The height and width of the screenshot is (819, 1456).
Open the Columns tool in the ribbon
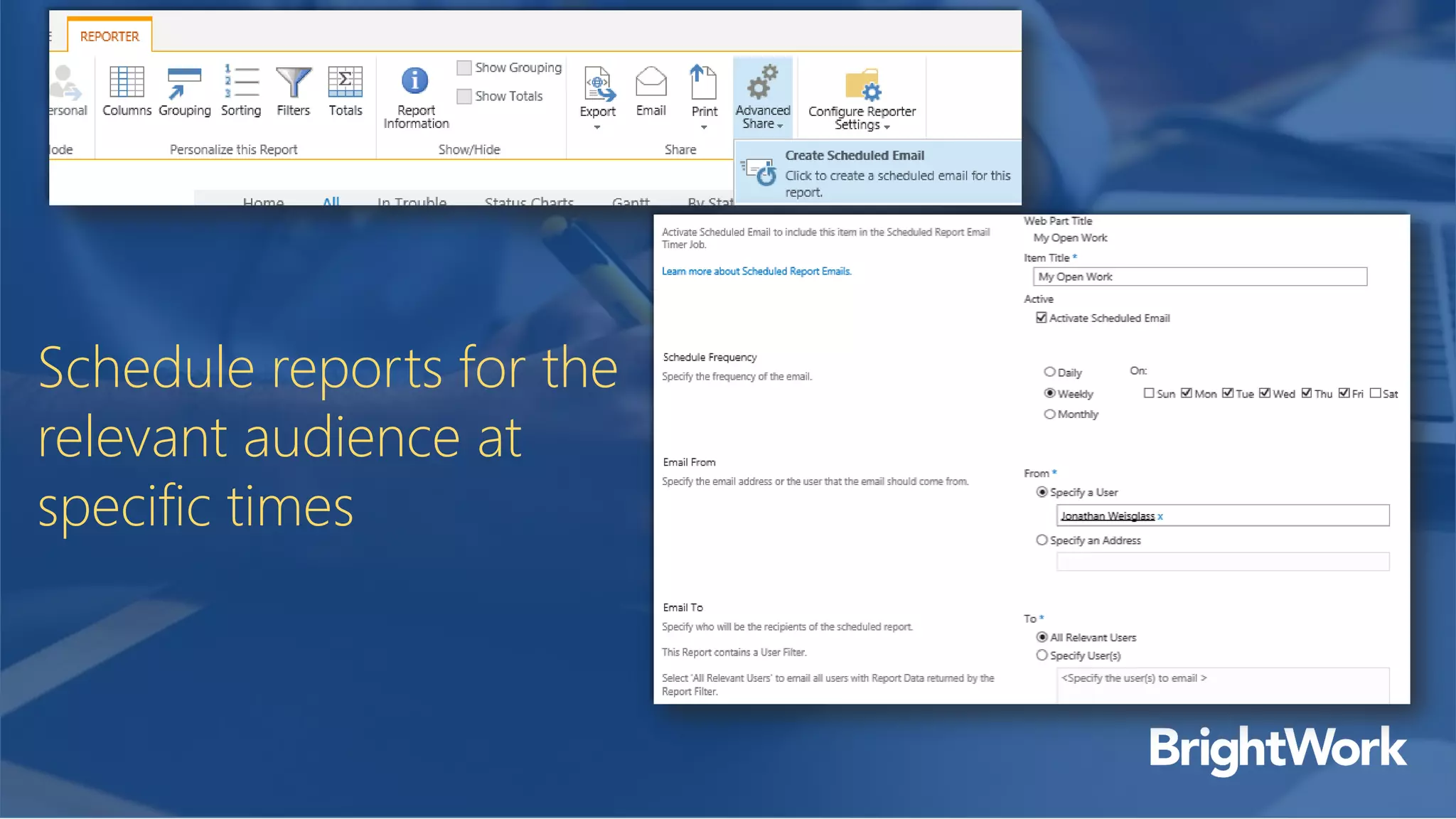pos(127,91)
